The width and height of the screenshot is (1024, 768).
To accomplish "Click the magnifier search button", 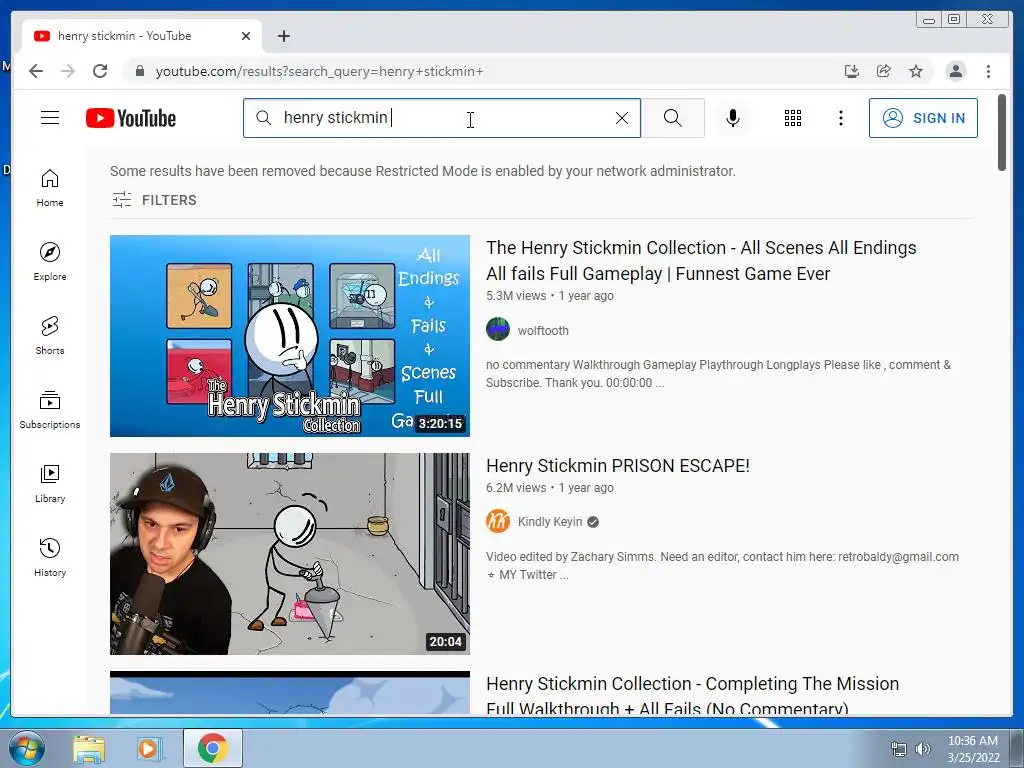I will (673, 118).
